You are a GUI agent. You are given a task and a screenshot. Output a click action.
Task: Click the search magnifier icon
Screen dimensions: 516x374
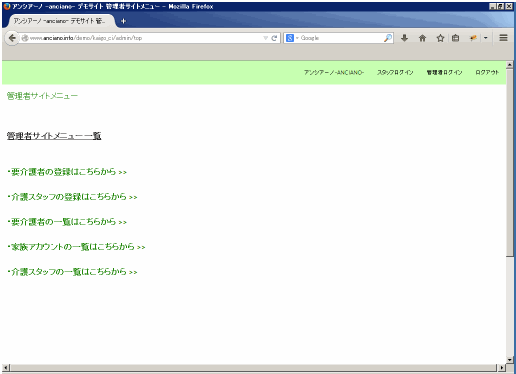point(388,38)
